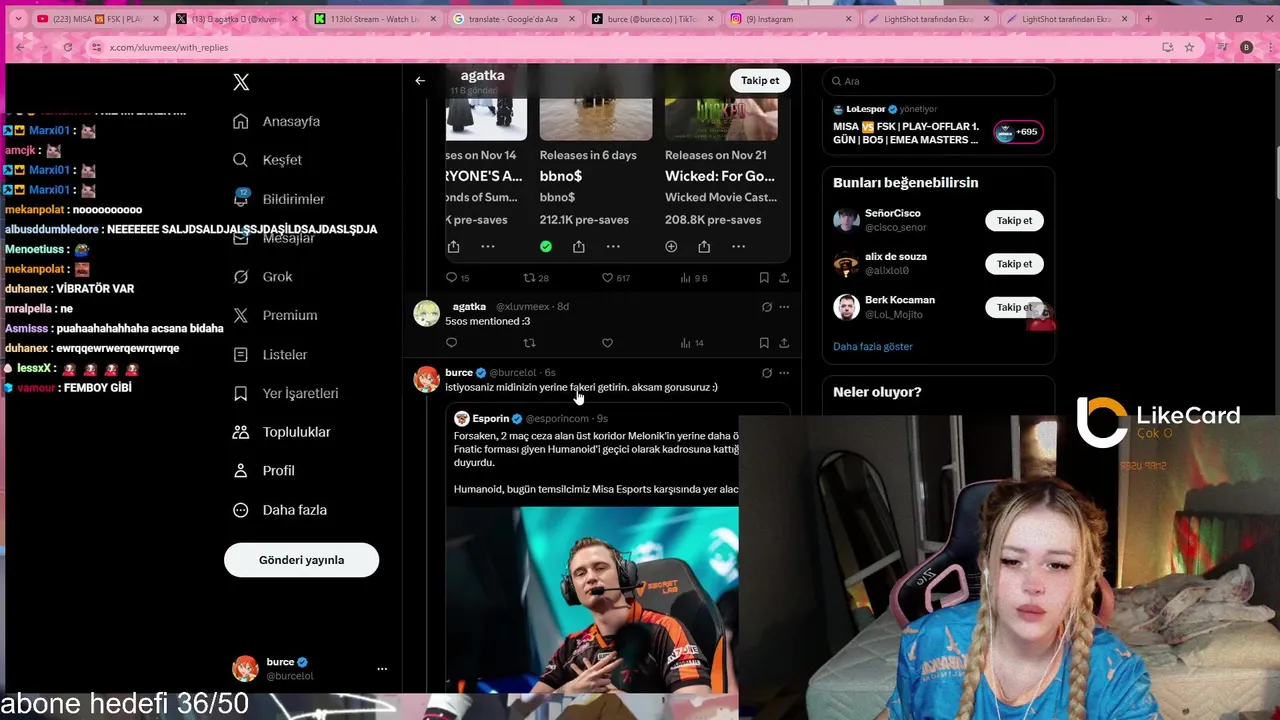Open Grok icon on burce post
Screen dimensions: 1280x720
pos(767,373)
